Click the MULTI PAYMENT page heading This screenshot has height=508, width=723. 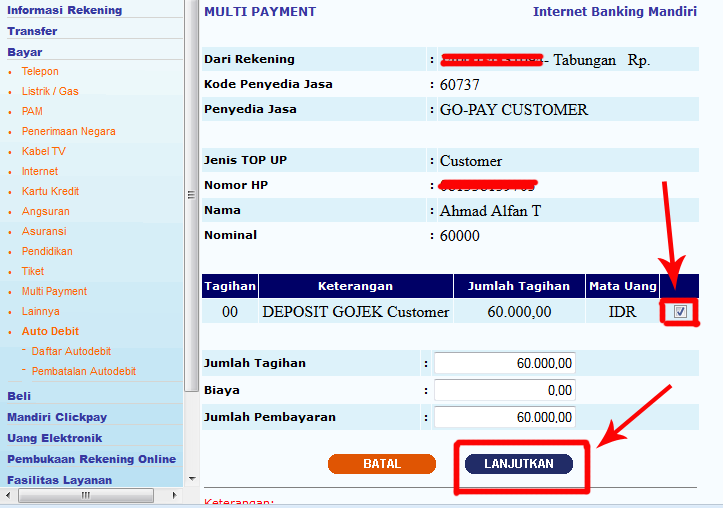tap(260, 12)
